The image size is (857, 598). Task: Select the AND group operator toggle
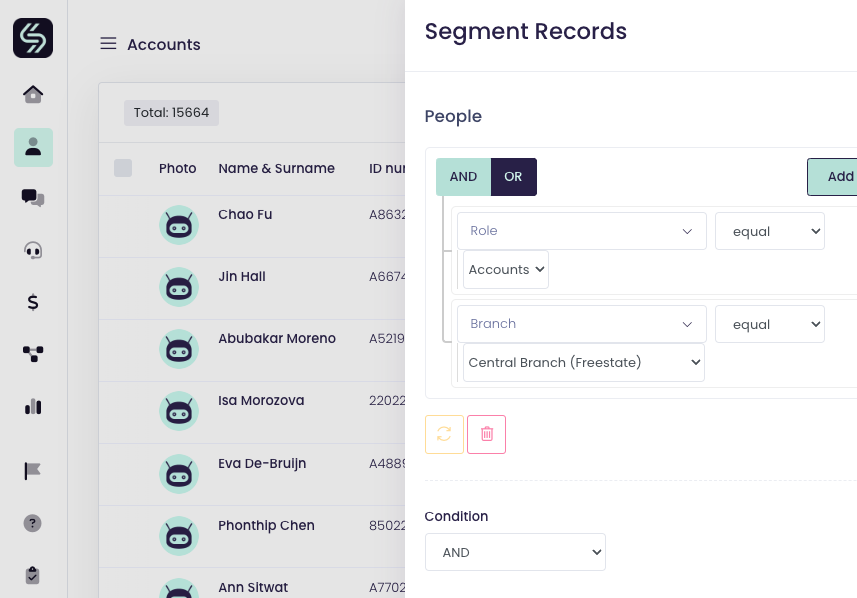(x=463, y=177)
